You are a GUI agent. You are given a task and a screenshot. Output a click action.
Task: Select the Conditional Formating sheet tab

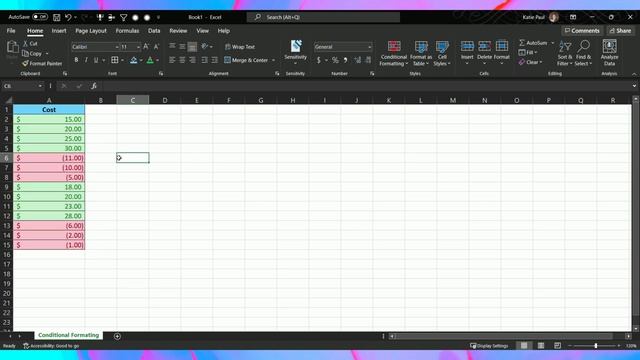click(x=69, y=335)
